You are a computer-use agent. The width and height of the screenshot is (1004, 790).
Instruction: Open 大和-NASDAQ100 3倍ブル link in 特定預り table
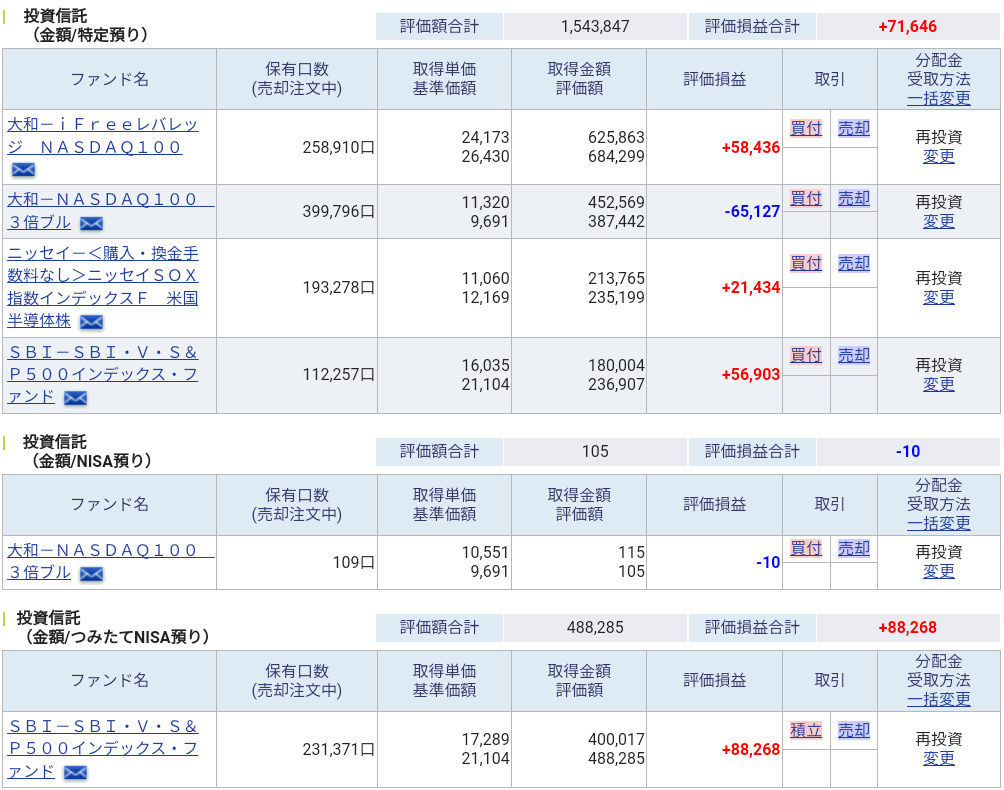click(110, 211)
